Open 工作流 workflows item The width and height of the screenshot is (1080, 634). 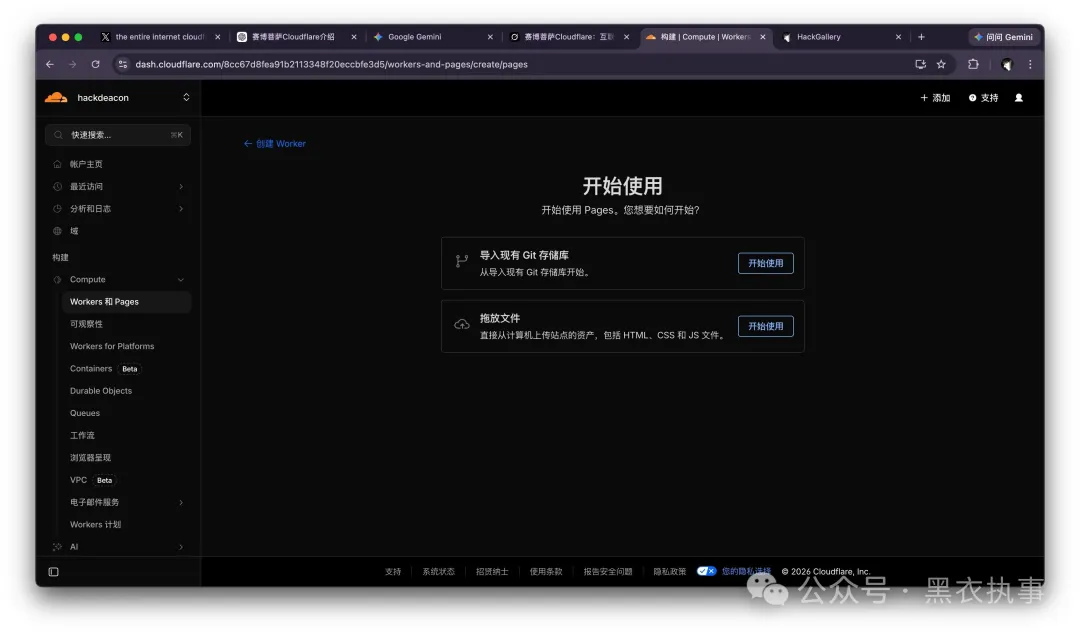tap(82, 436)
